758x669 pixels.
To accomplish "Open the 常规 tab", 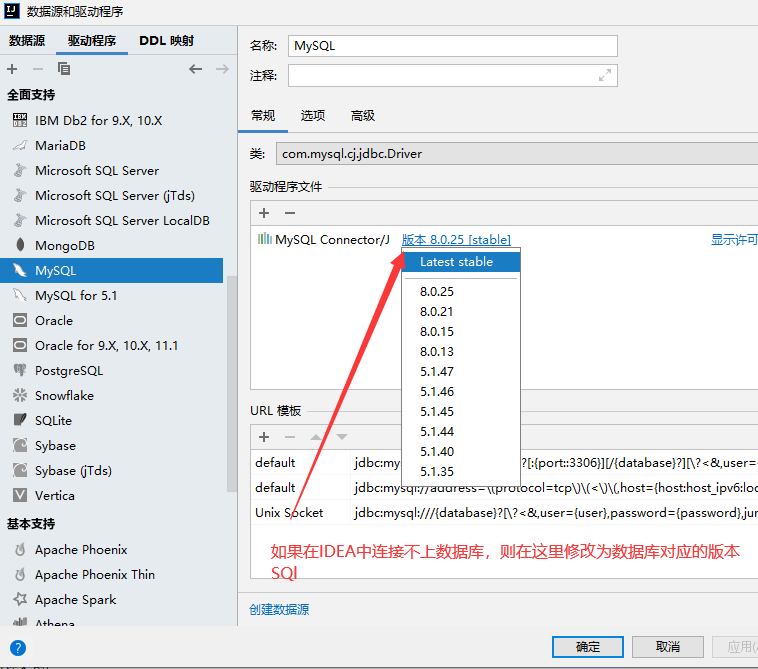I will [262, 116].
